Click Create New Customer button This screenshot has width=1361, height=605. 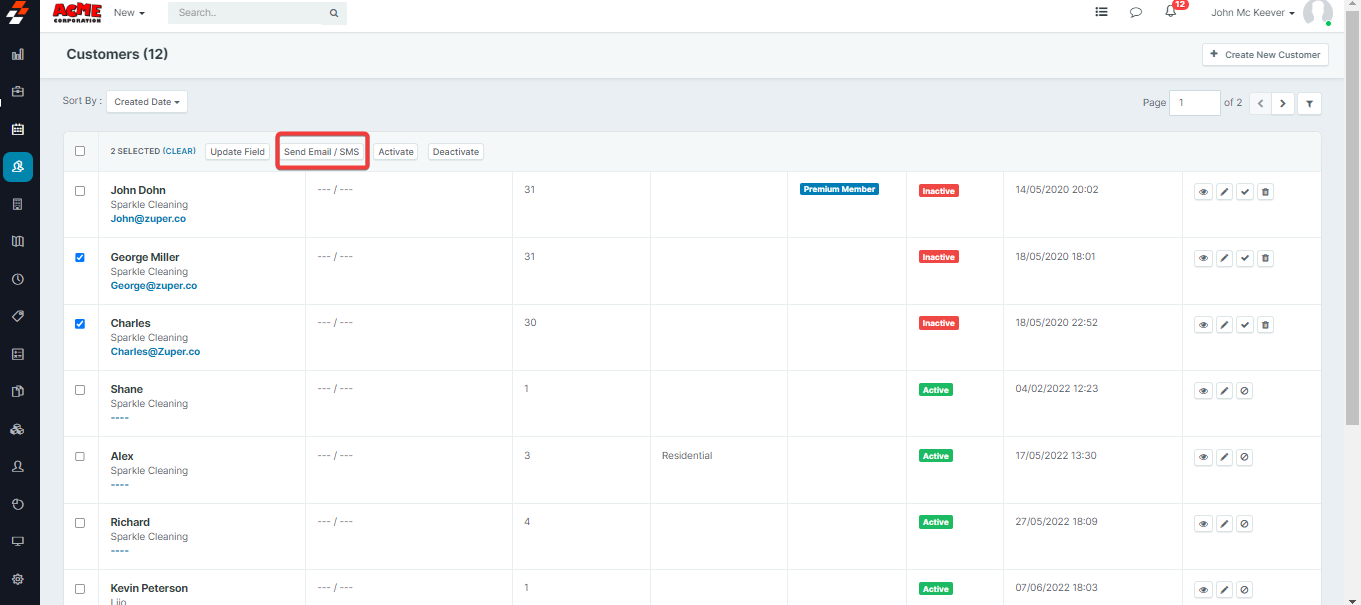[x=1265, y=55]
